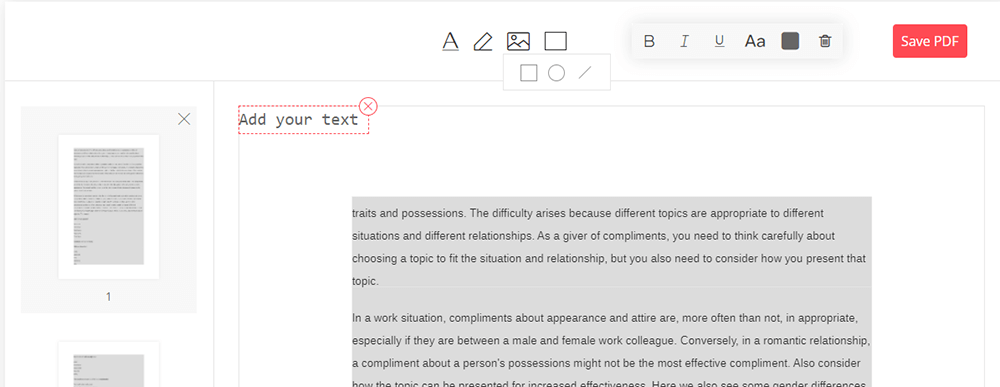
Task: Choose the line shape option
Action: 585,73
